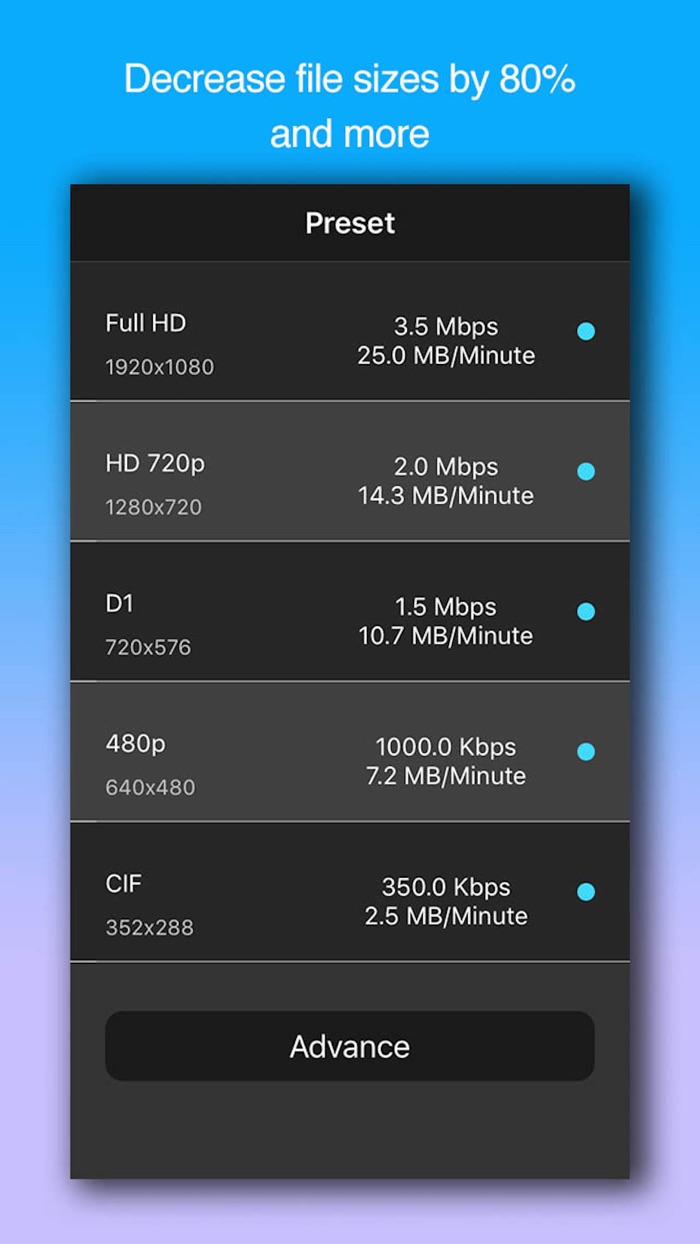Viewport: 700px width, 1244px height.
Task: Click the 2.0 Mbps text for HD 720p
Action: click(x=444, y=466)
